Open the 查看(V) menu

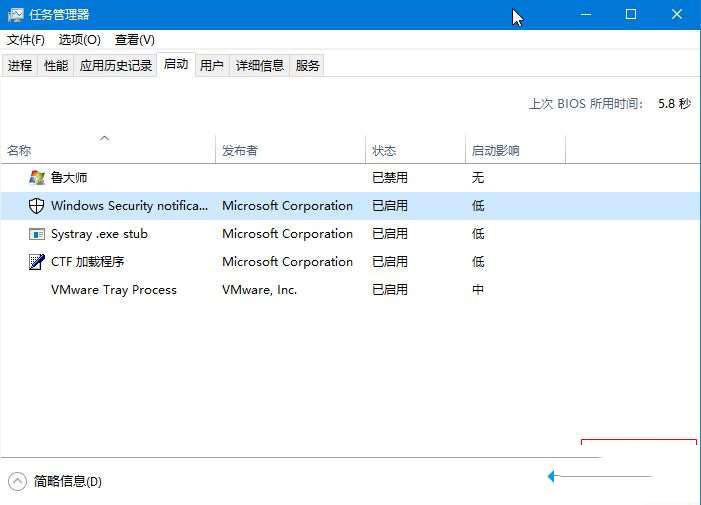point(135,40)
